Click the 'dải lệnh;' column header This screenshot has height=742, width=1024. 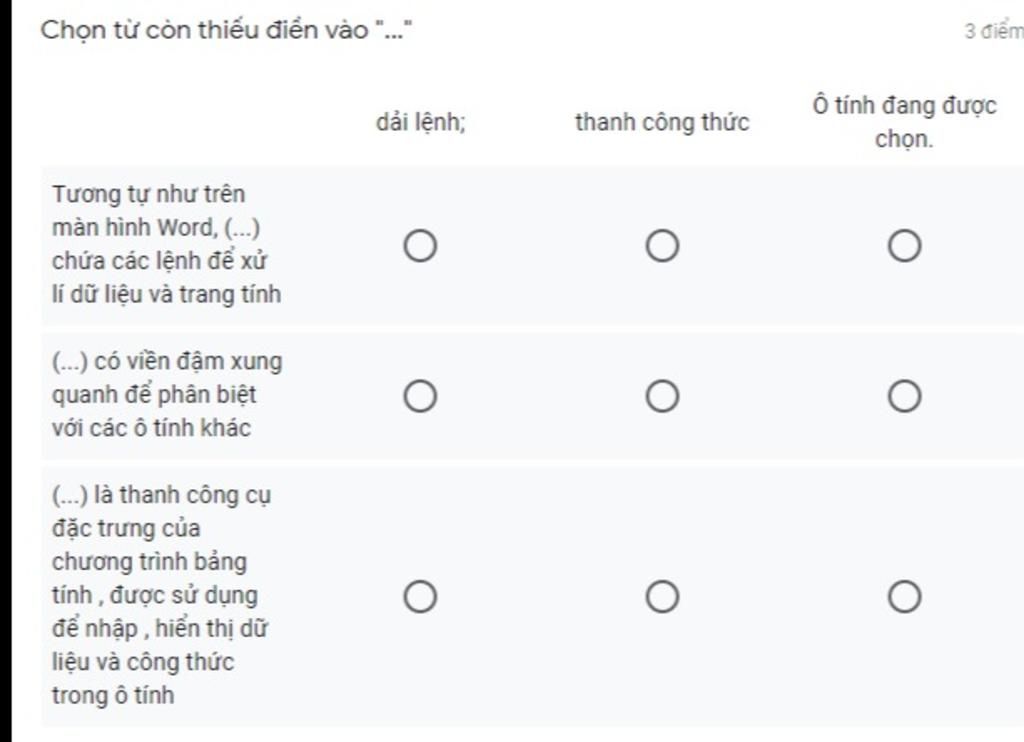pyautogui.click(x=420, y=123)
